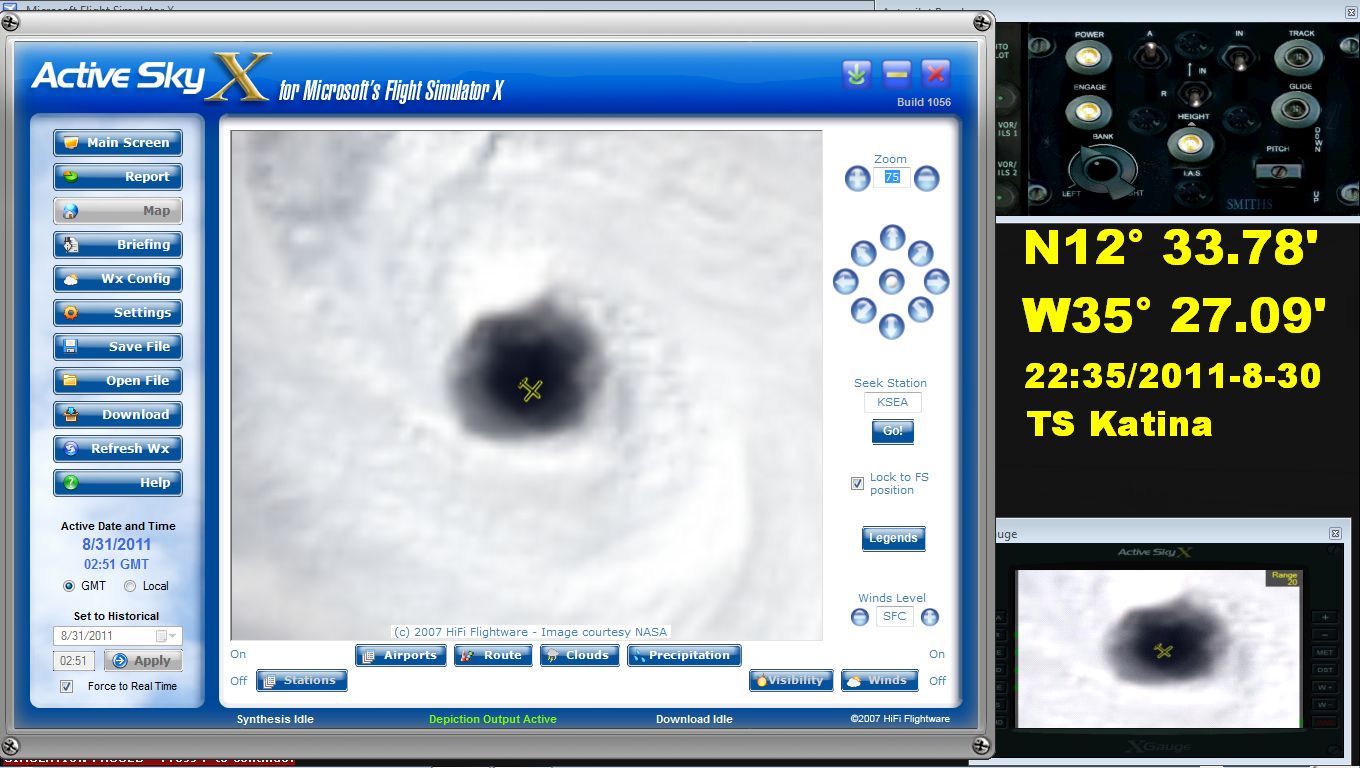
Task: Decrease Winds Level with minus button
Action: click(859, 617)
